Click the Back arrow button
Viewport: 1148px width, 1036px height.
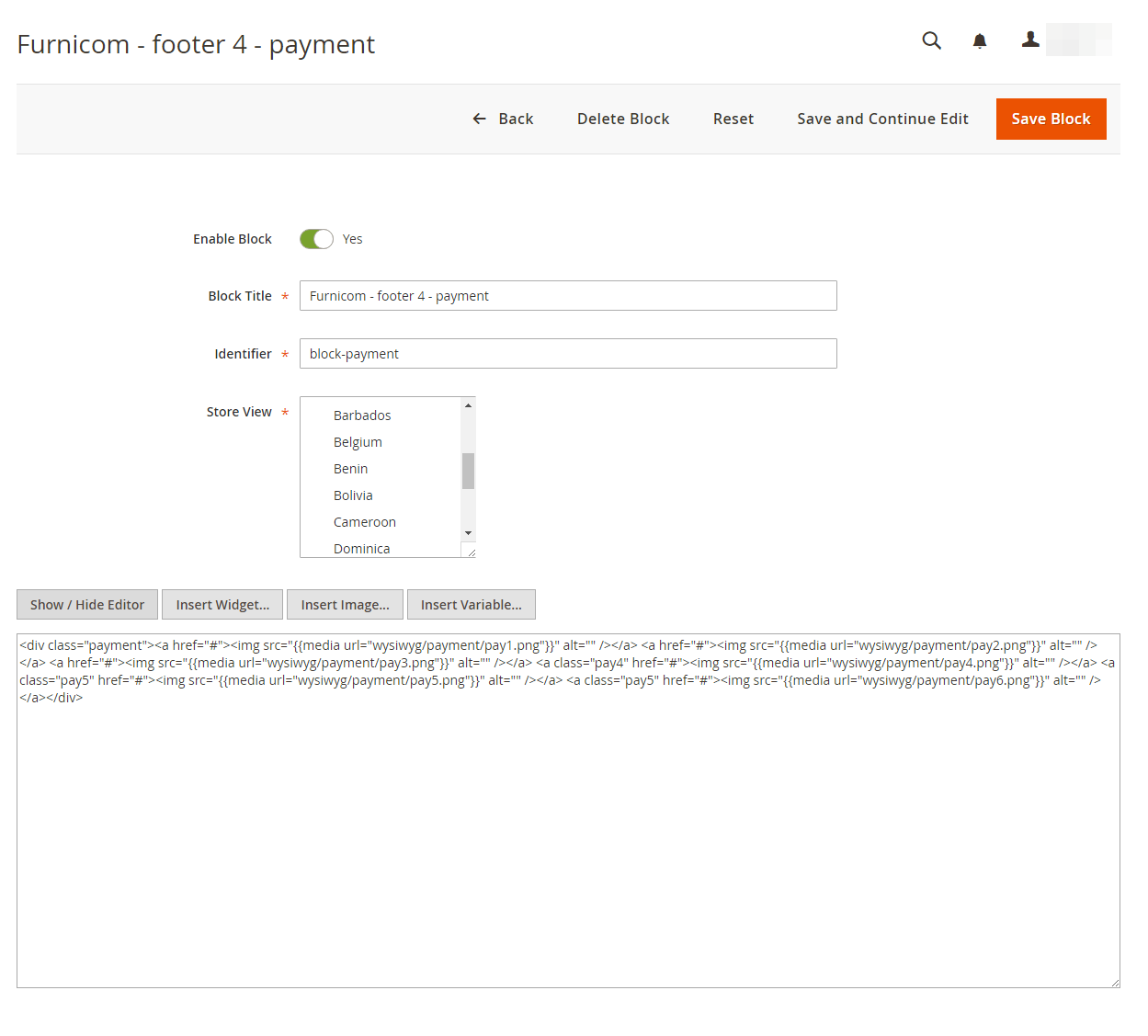tap(503, 119)
